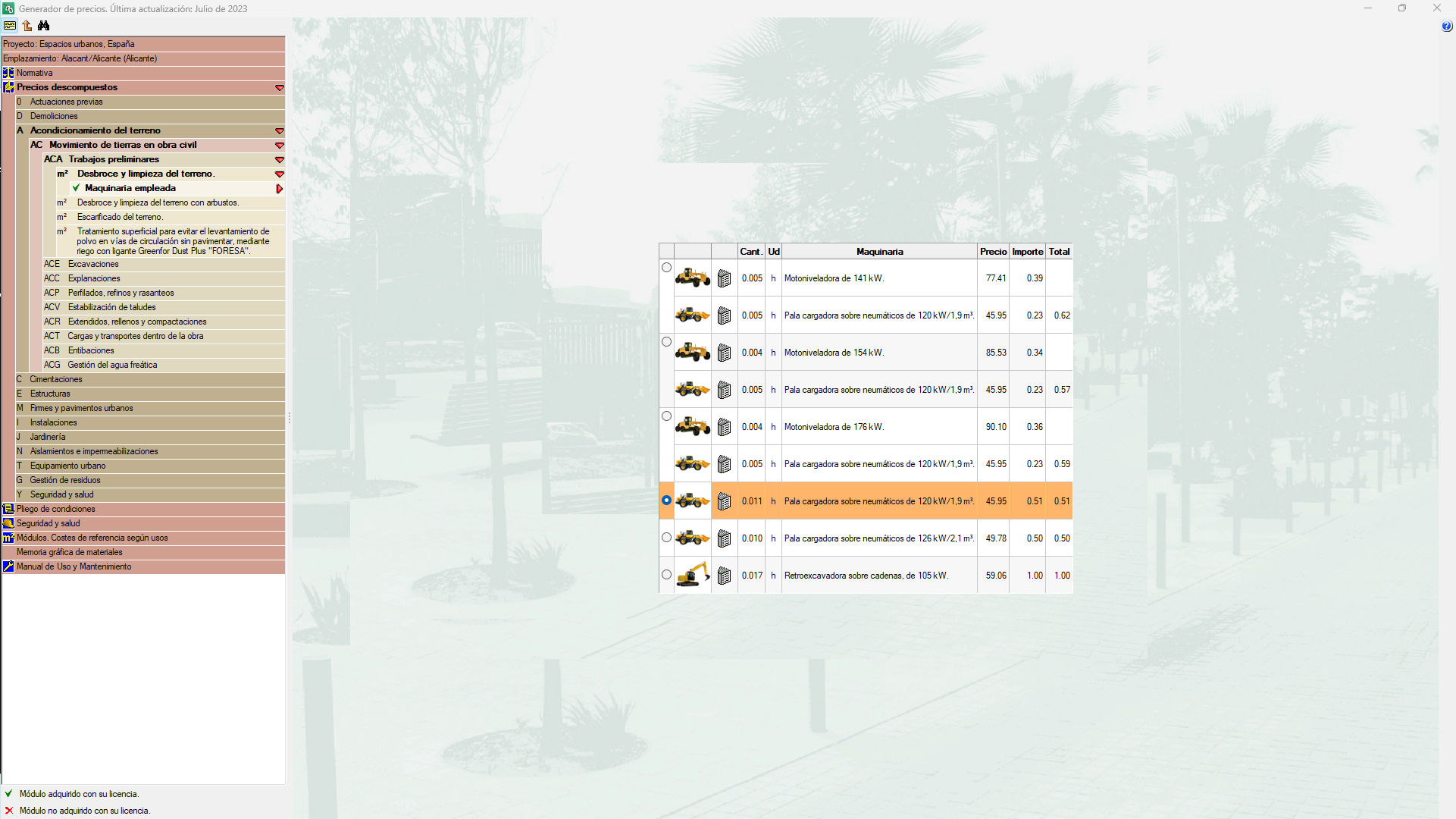Collapse Precios descompuestos with its red arrow
Image resolution: width=1456 pixels, height=819 pixels.
279,88
